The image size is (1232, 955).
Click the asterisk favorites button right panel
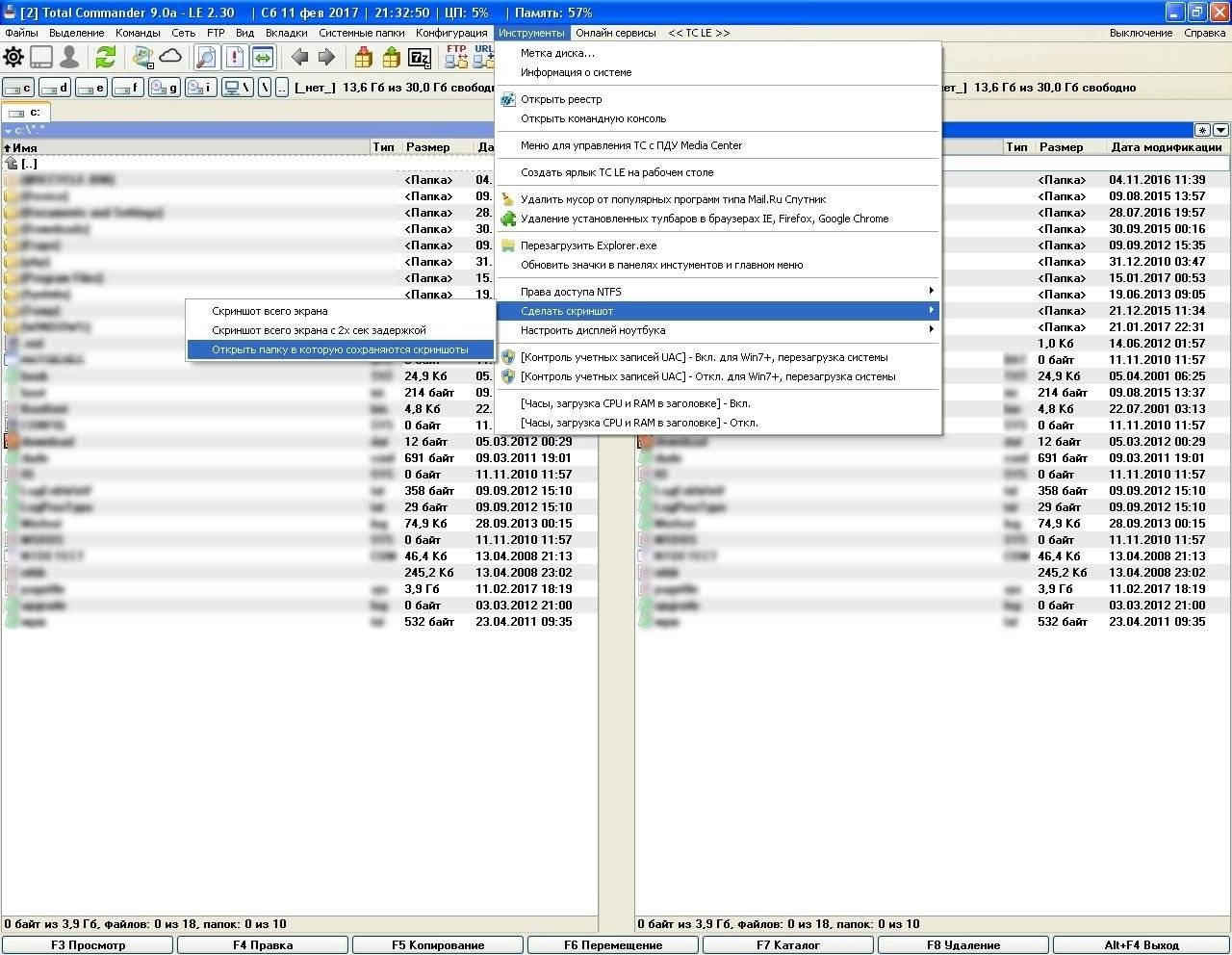click(1202, 130)
